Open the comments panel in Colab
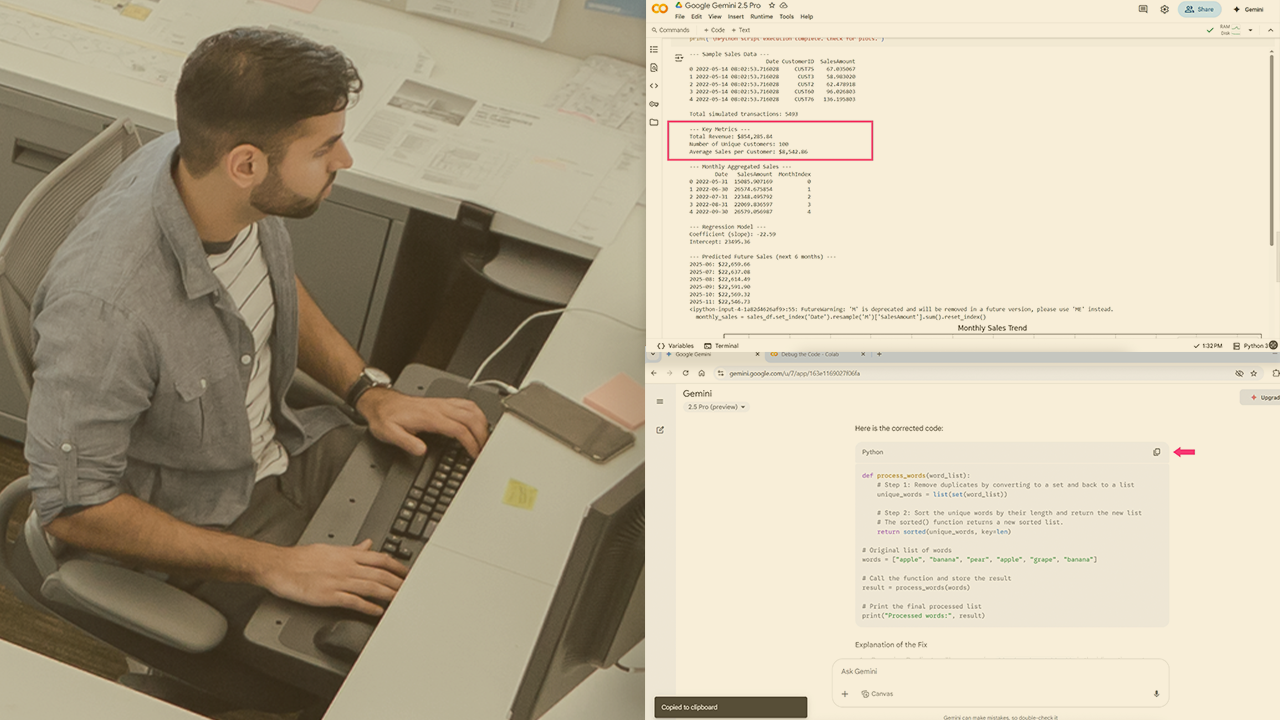Image resolution: width=1280 pixels, height=720 pixels. [1143, 9]
